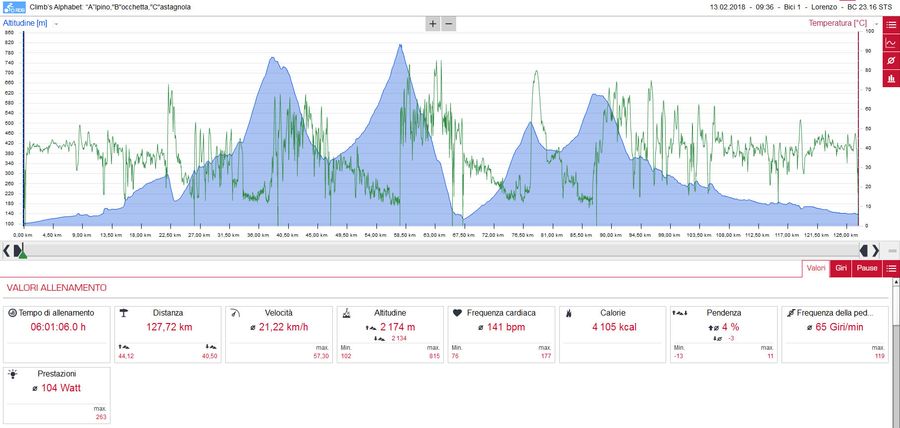900x428 pixels.
Task: Click the heart icon on Frequenza cardiaca card
Action: click(x=457, y=313)
